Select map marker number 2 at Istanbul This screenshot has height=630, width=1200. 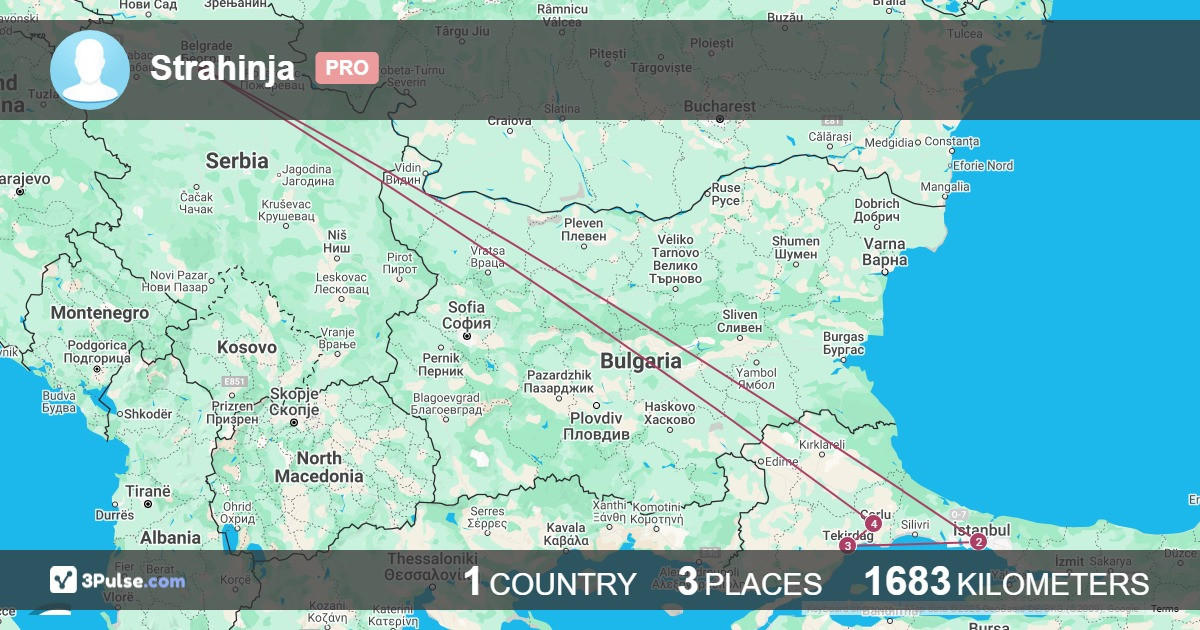click(978, 542)
